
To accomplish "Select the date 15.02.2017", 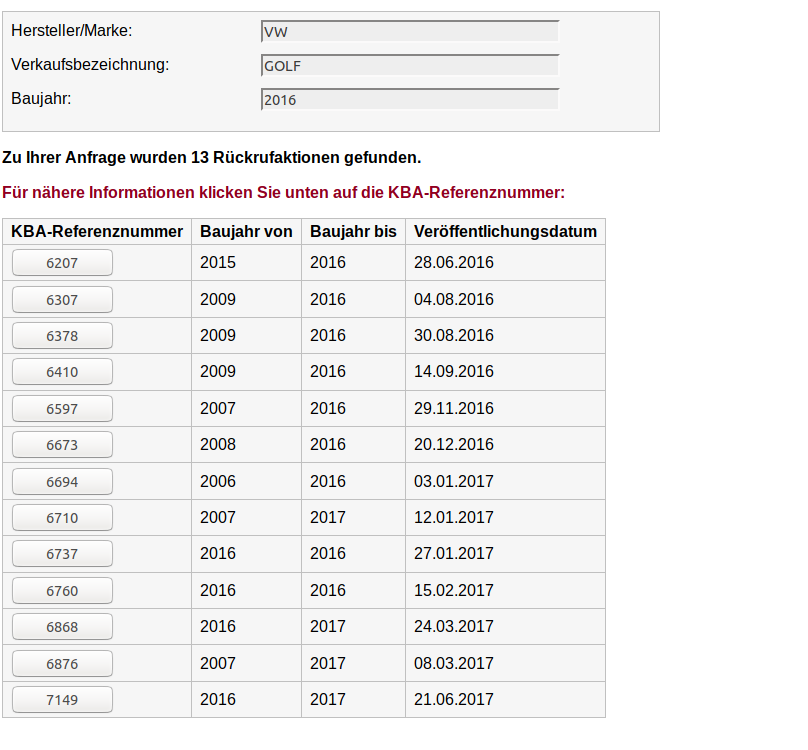I will (454, 590).
